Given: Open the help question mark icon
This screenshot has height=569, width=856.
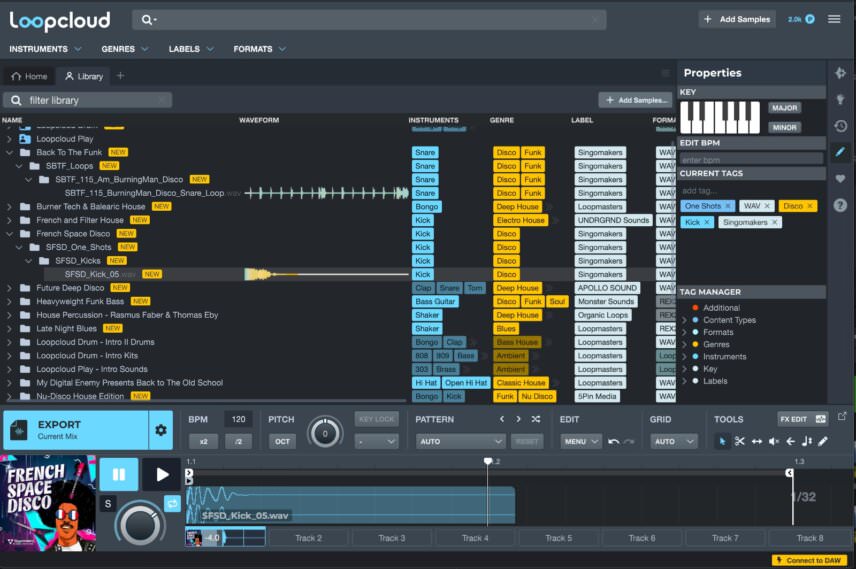Looking at the screenshot, I should pyautogui.click(x=840, y=205).
